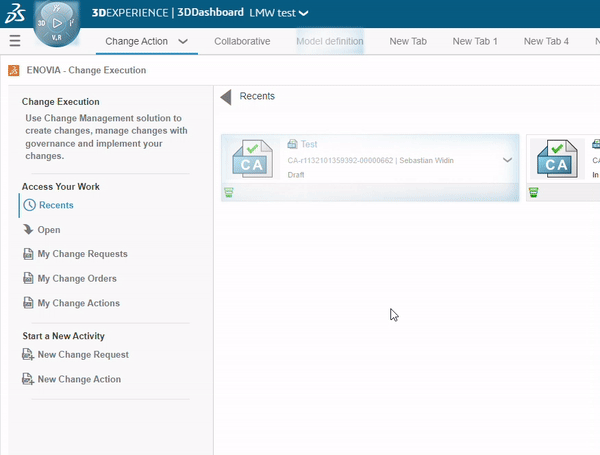The height and width of the screenshot is (455, 600).
Task: Click the ENOVIA Change Execution app icon
Action: 14,70
